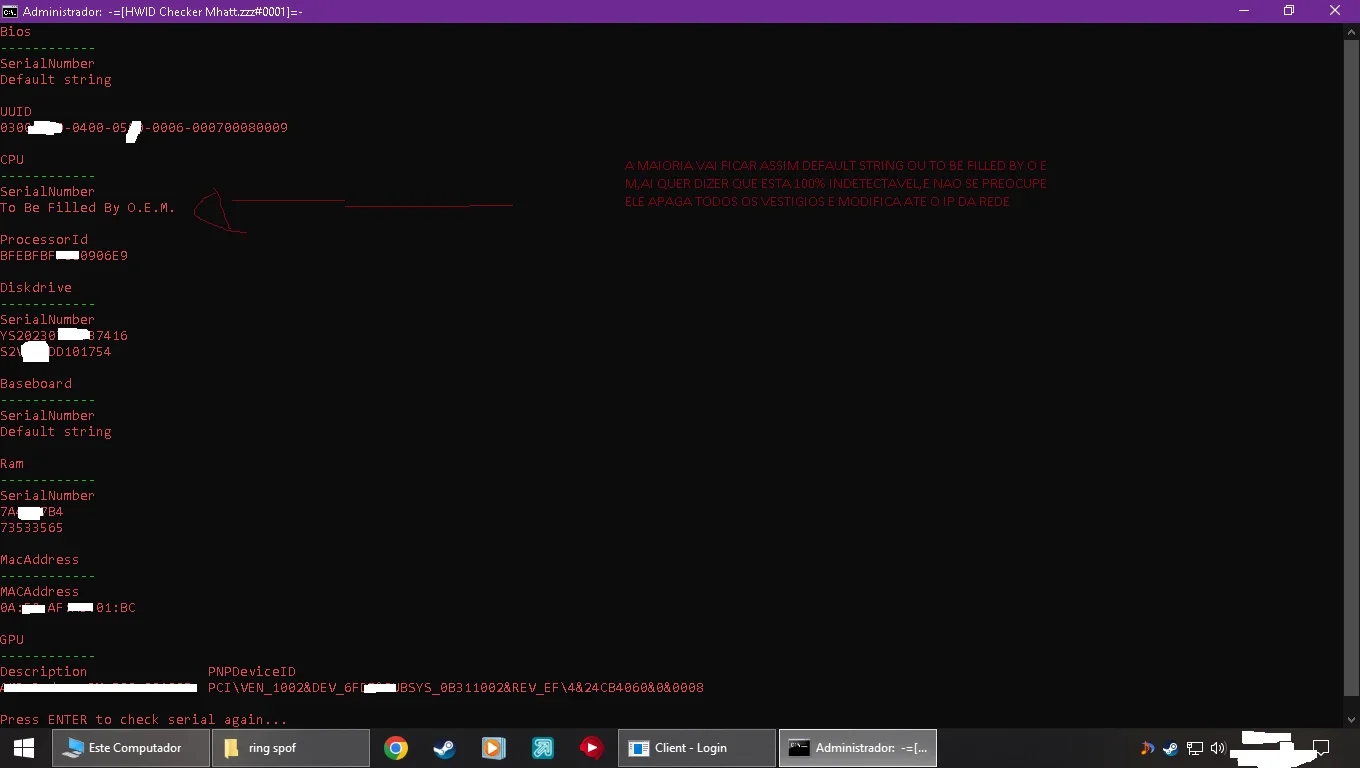Click the 'Baseboard' heading
The image size is (1360, 768).
[36, 384]
